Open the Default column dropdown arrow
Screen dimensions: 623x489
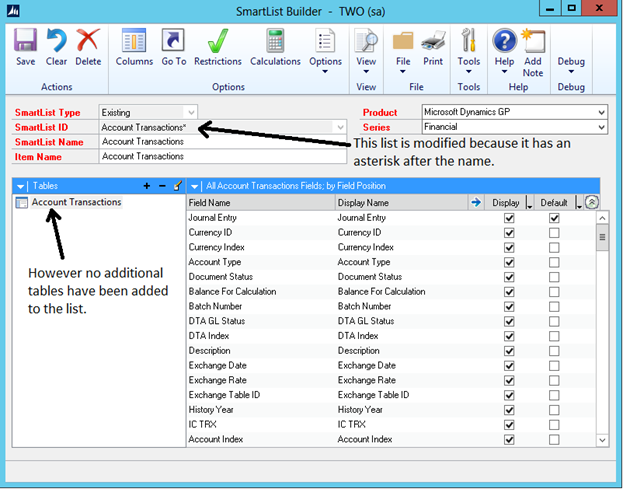(x=578, y=203)
